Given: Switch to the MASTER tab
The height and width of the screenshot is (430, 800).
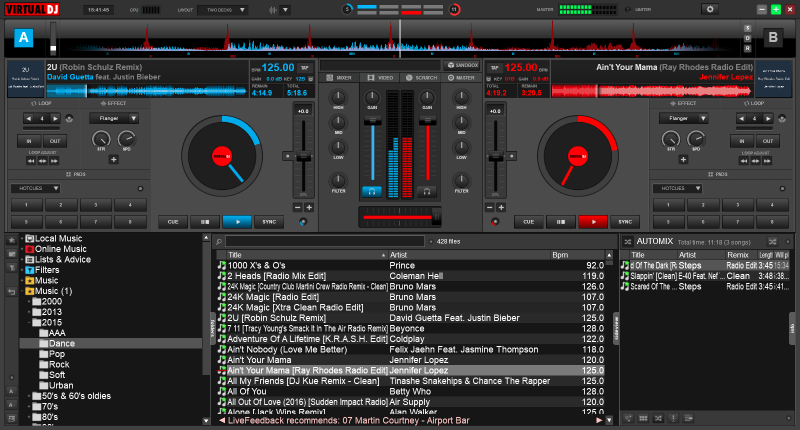Looking at the screenshot, I should [461, 78].
